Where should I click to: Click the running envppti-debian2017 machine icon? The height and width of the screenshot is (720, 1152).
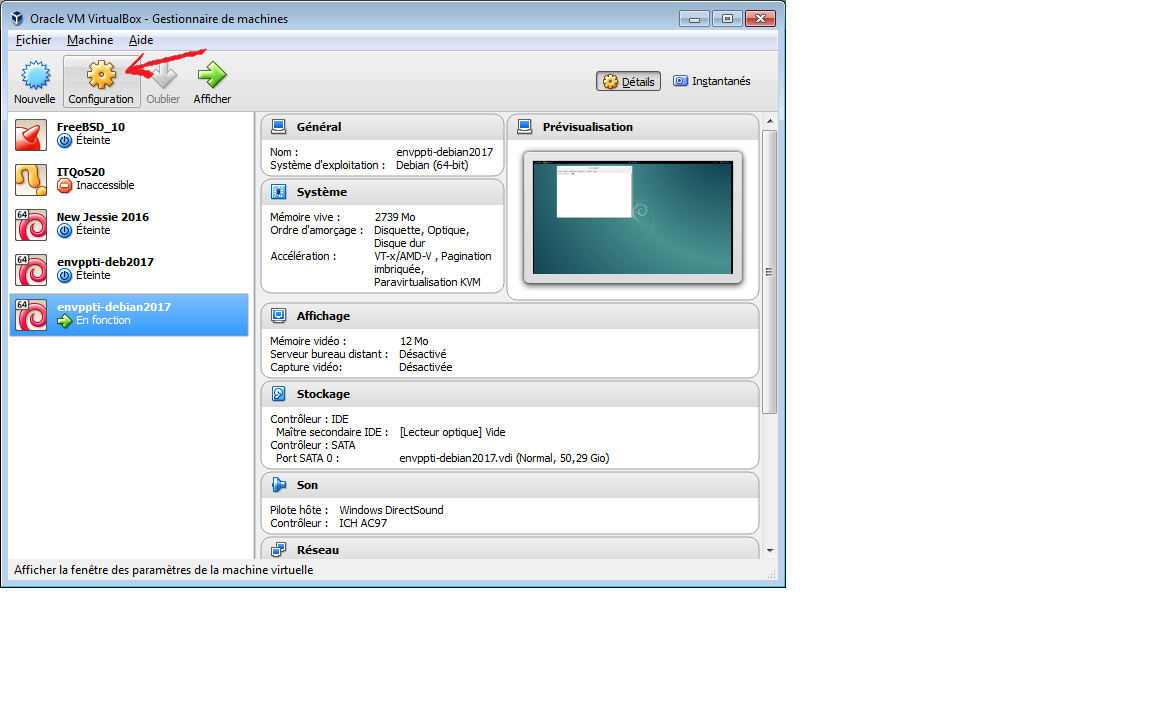[31, 314]
